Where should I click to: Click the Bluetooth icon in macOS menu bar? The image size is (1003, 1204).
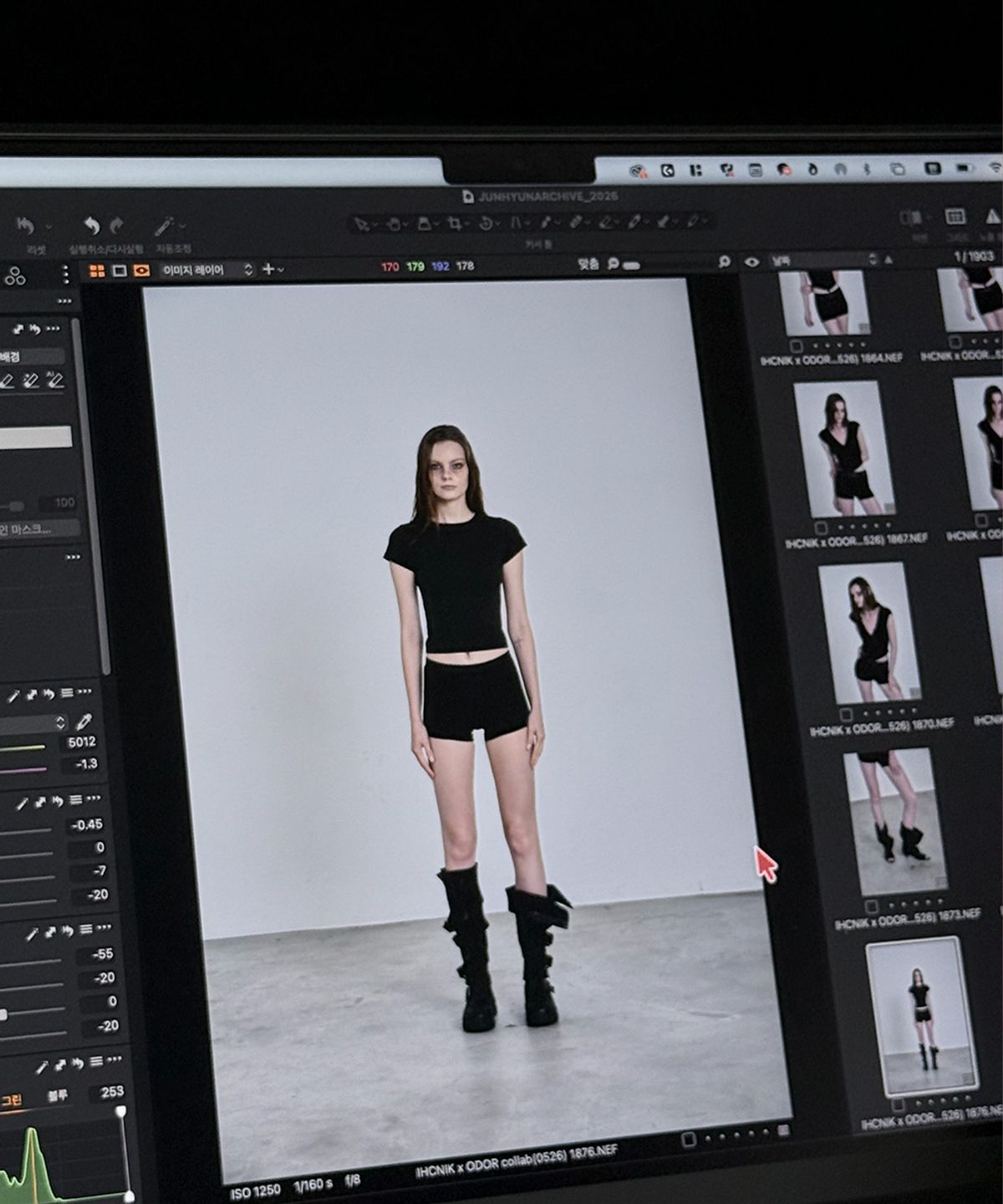coord(867,169)
